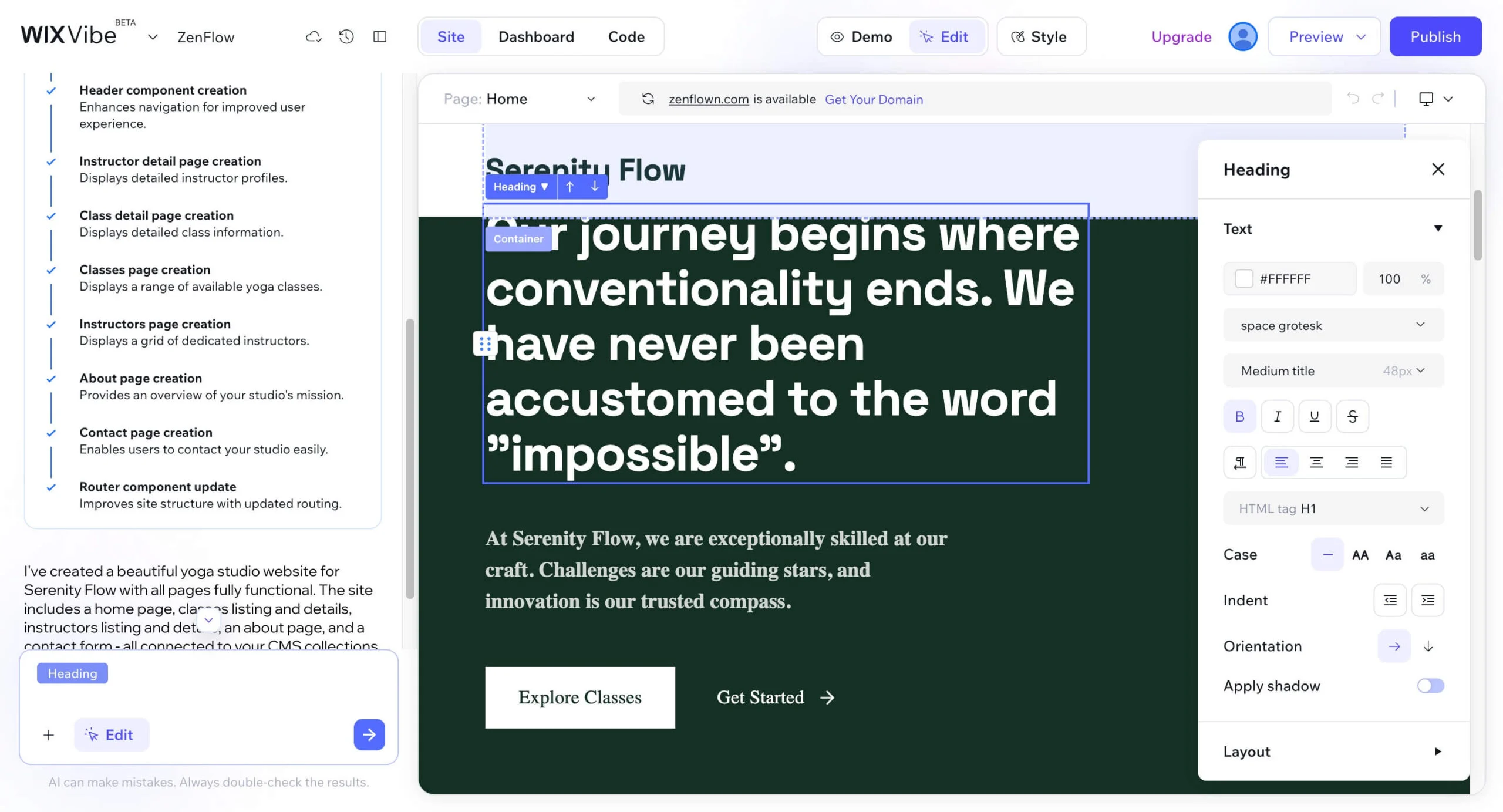Click the Get Your Domain link
1503x812 pixels.
click(x=874, y=99)
